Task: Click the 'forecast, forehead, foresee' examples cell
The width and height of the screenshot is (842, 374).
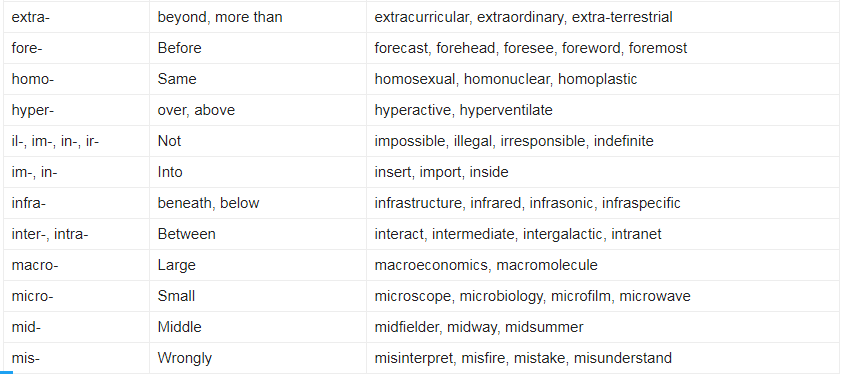Action: [x=604, y=48]
